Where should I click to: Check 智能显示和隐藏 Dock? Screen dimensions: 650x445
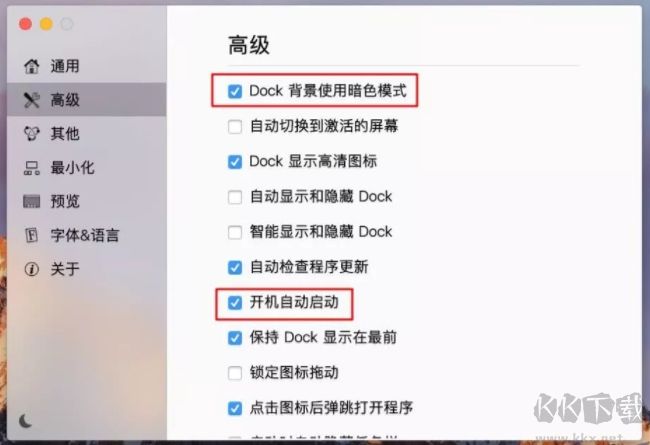235,231
